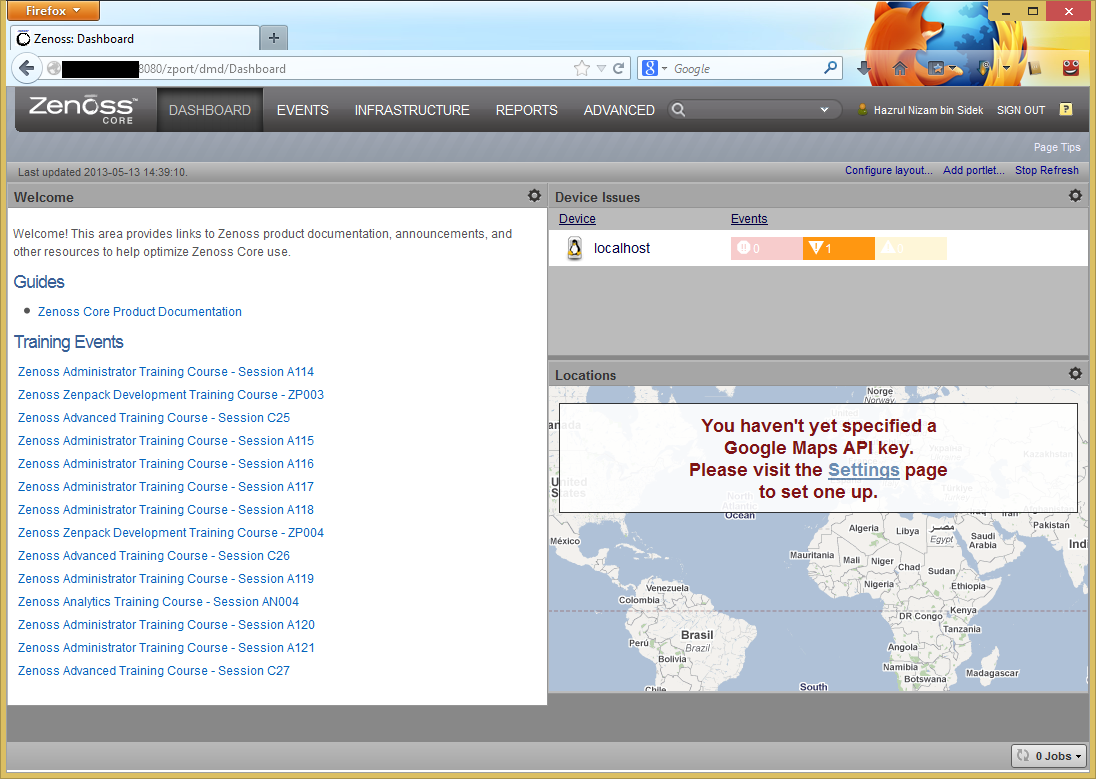Open the Firefox application menu
The image size is (1096, 779).
coord(53,10)
